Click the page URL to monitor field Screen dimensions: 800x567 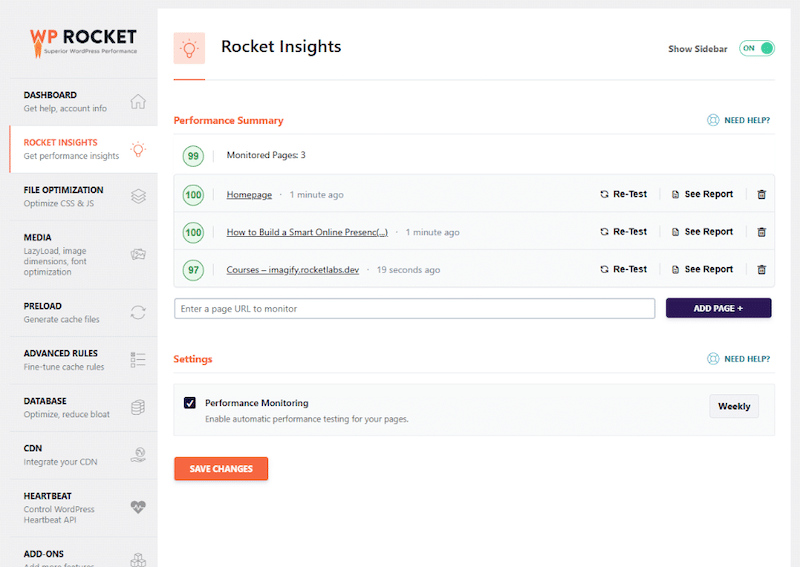[414, 309]
